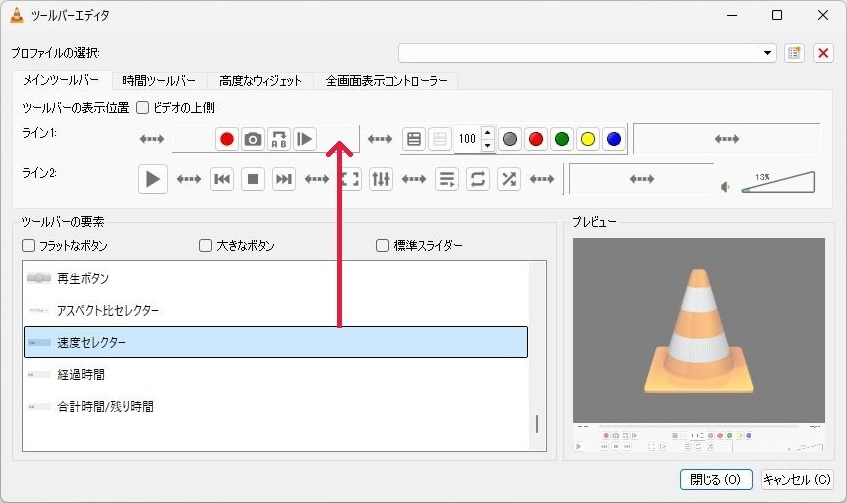Click the loop/repeat icon
This screenshot has height=503, width=847.
[478, 179]
